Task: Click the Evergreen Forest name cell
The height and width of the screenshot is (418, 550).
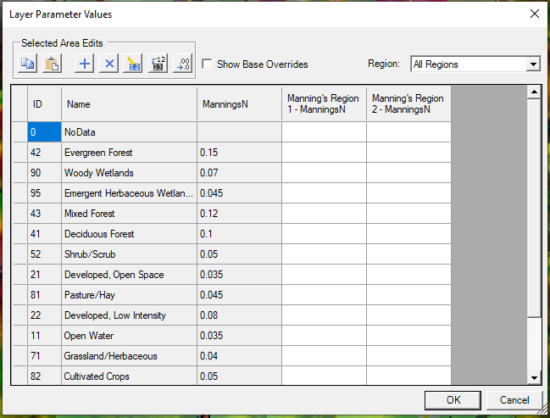Action: click(x=129, y=153)
